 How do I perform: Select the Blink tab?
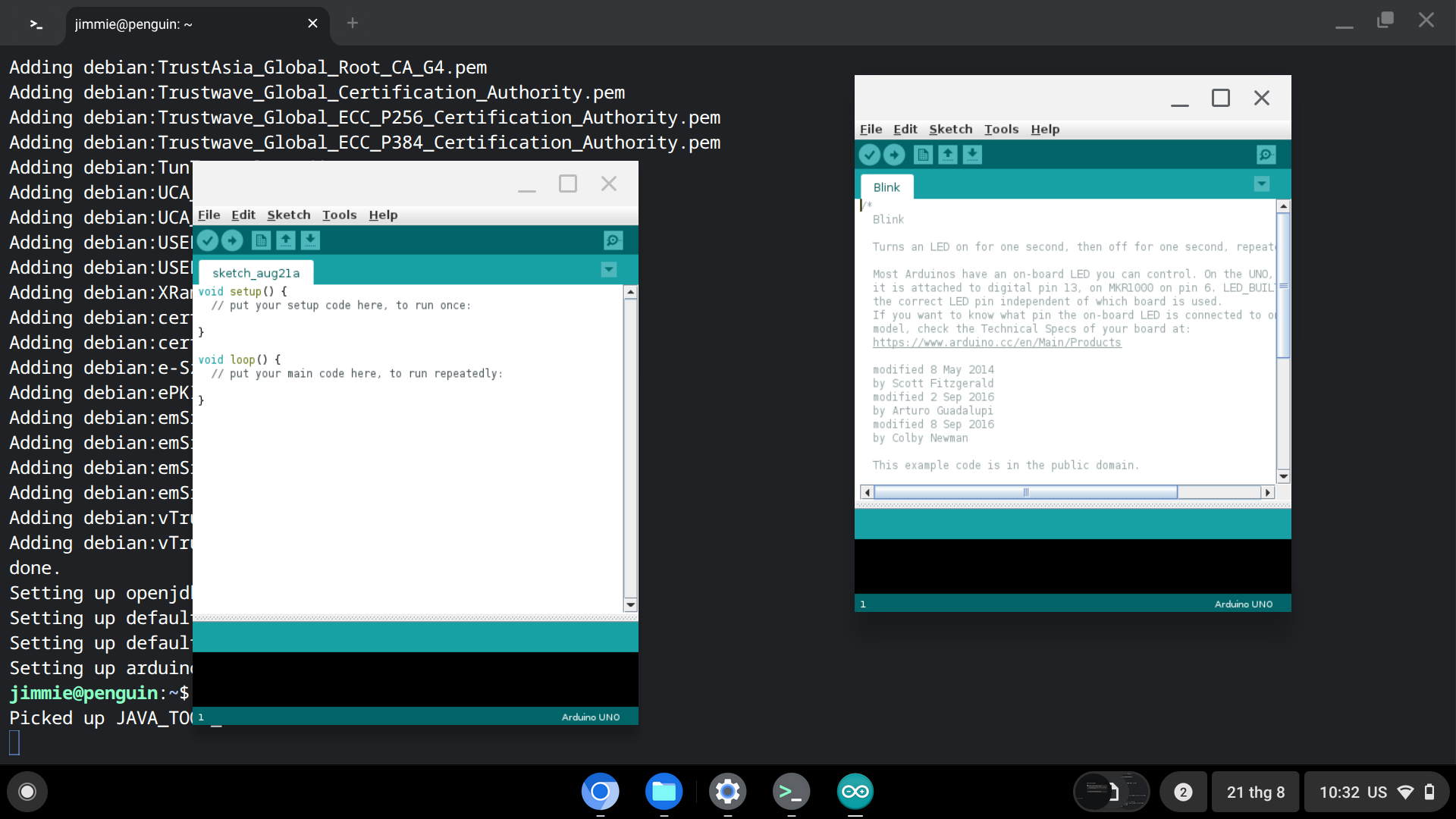point(886,187)
